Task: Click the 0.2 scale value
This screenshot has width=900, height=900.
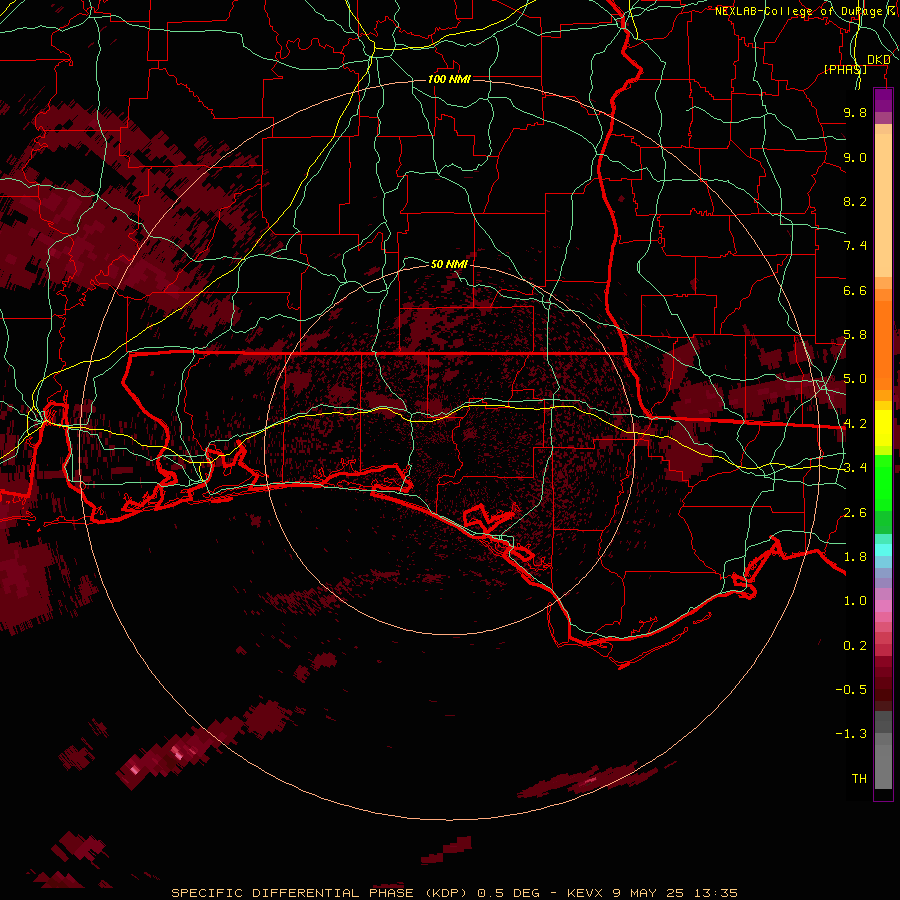Action: (855, 646)
